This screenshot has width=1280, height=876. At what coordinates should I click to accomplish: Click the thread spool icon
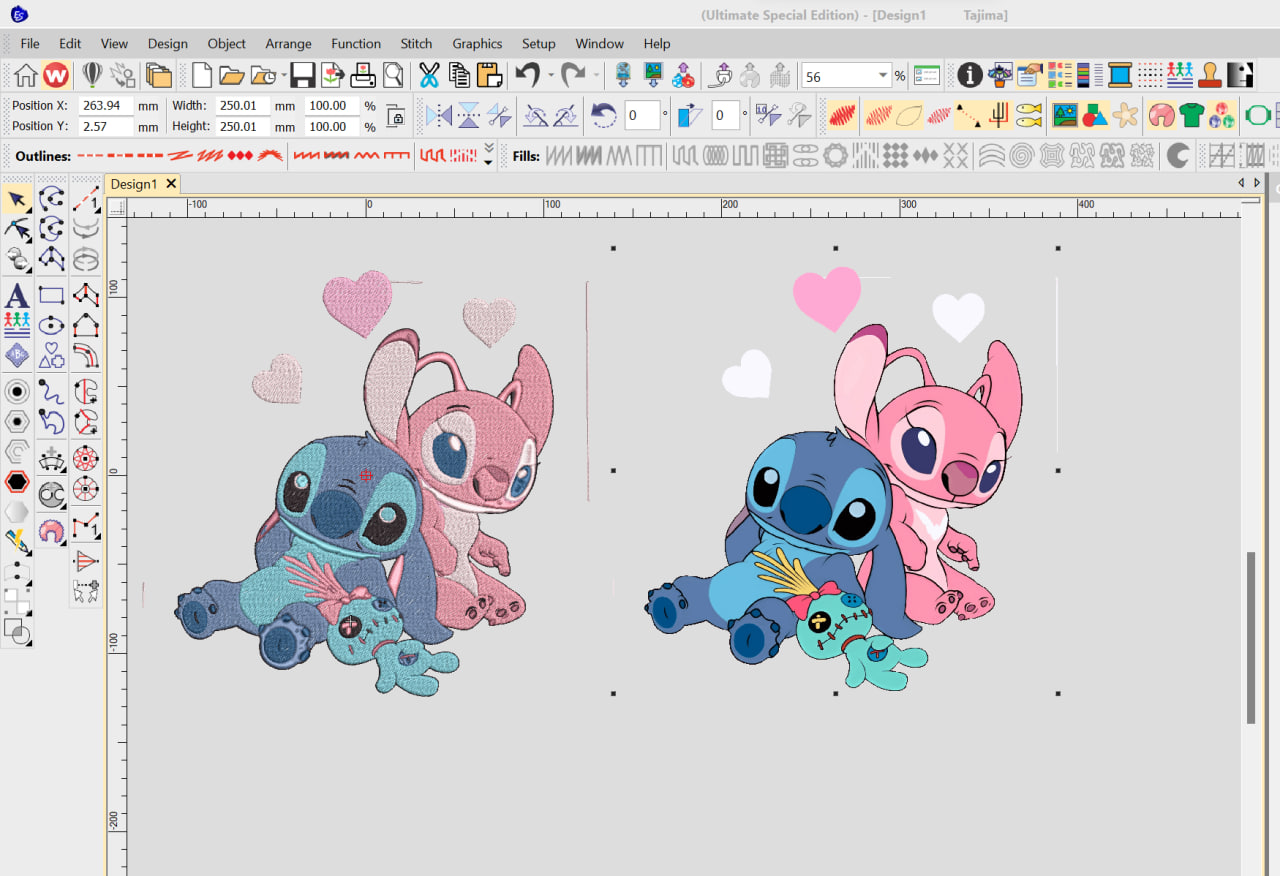click(1120, 75)
